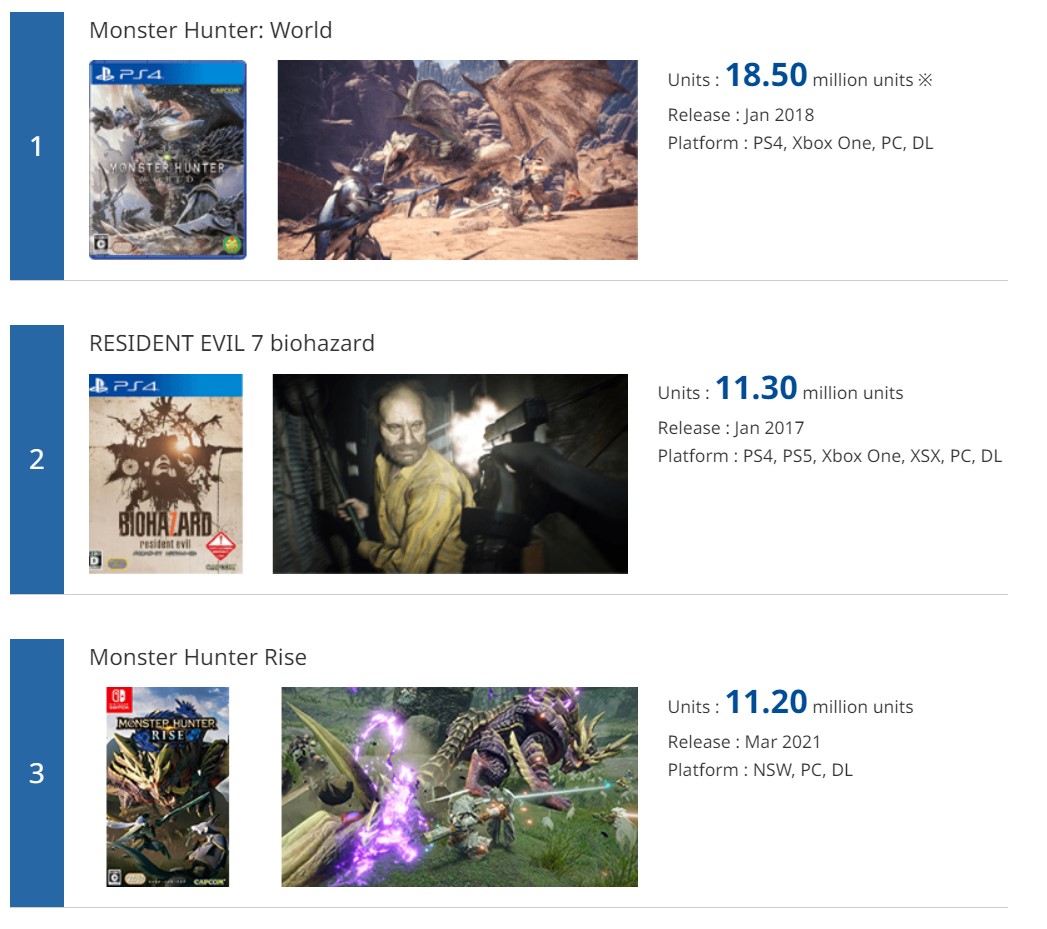Click the rank 1 blue badge
The image size is (1047, 929).
[37, 146]
